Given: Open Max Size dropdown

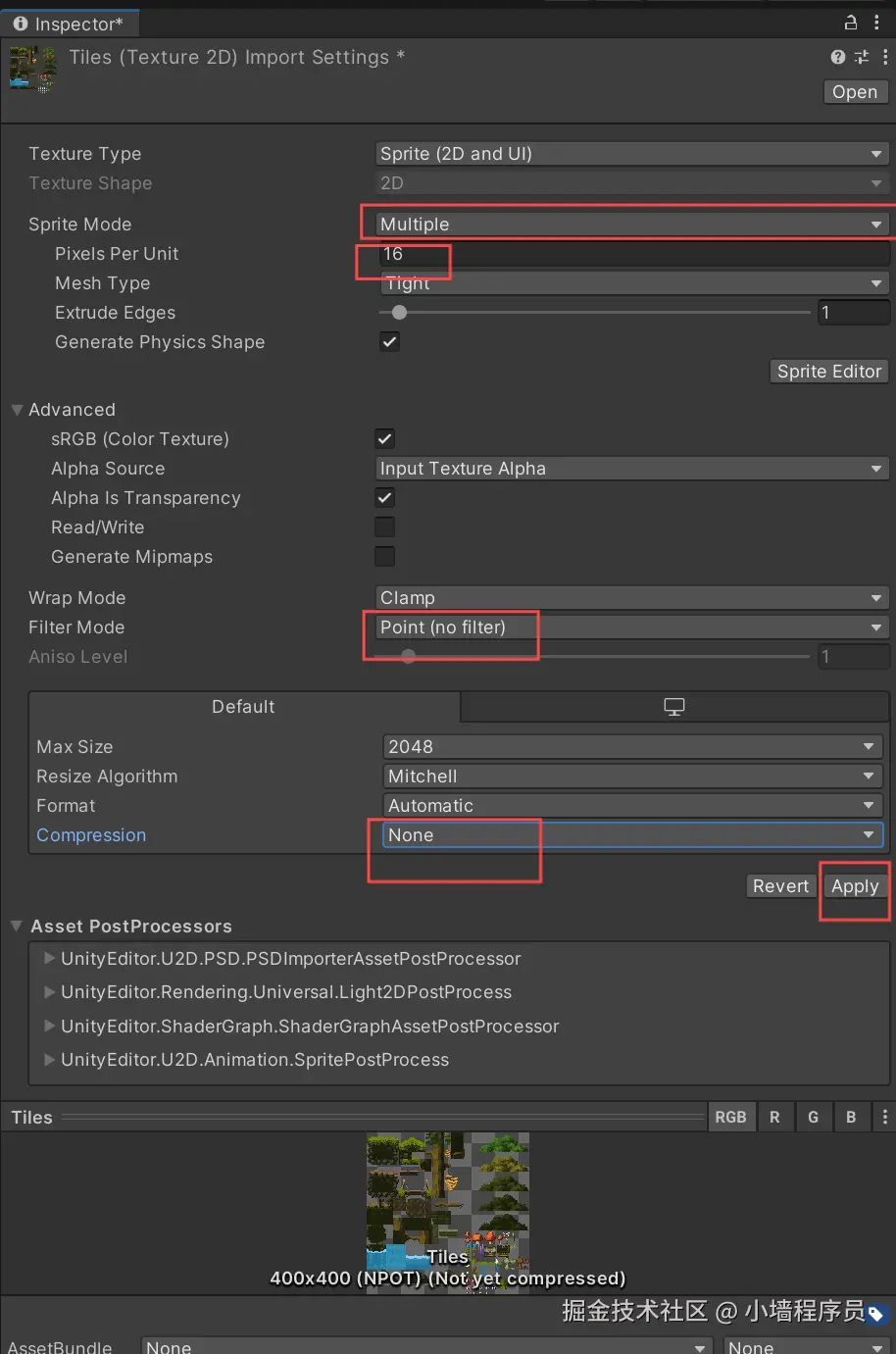Looking at the screenshot, I should 633,747.
